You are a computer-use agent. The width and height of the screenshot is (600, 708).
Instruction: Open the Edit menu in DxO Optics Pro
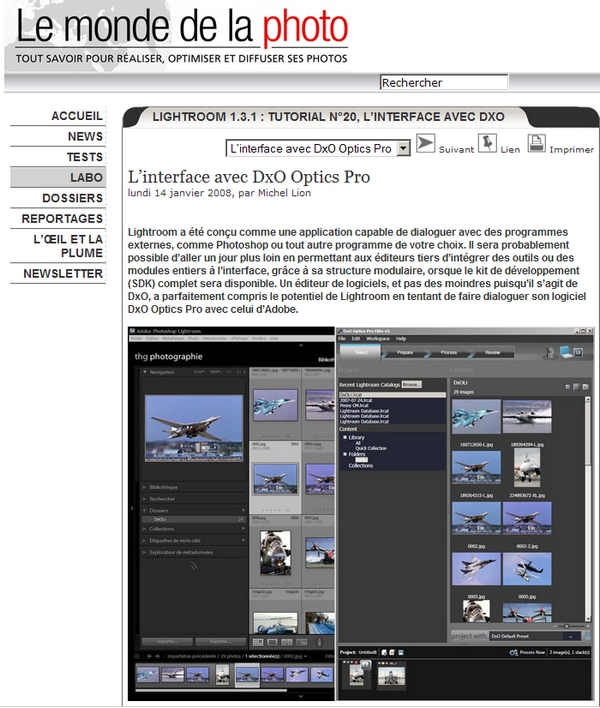tap(356, 339)
